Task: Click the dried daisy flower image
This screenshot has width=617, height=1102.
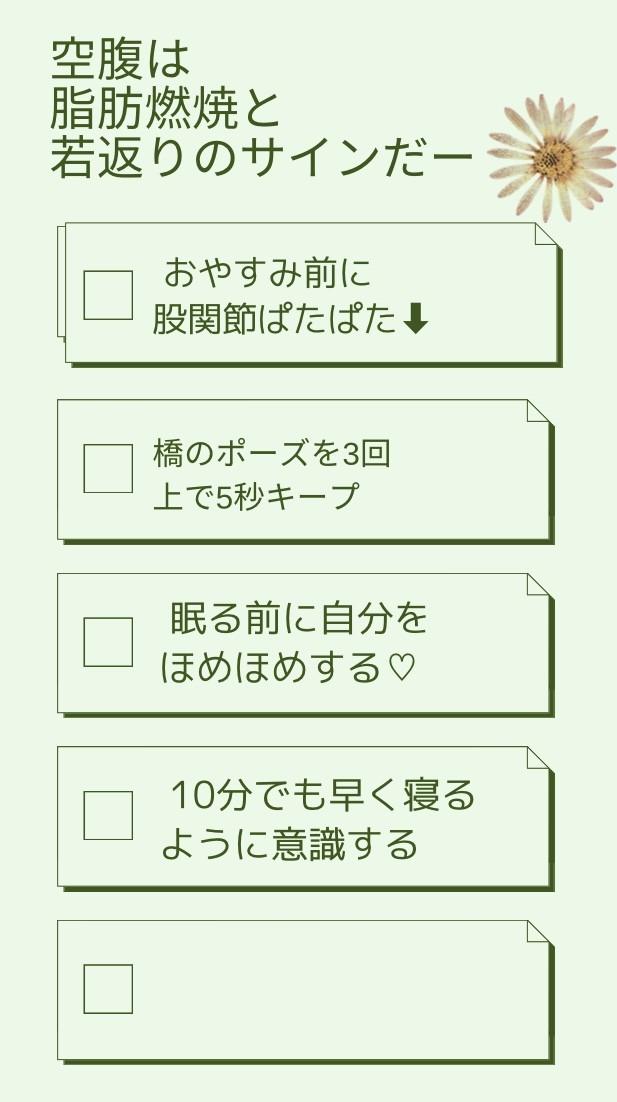Action: coord(554,157)
